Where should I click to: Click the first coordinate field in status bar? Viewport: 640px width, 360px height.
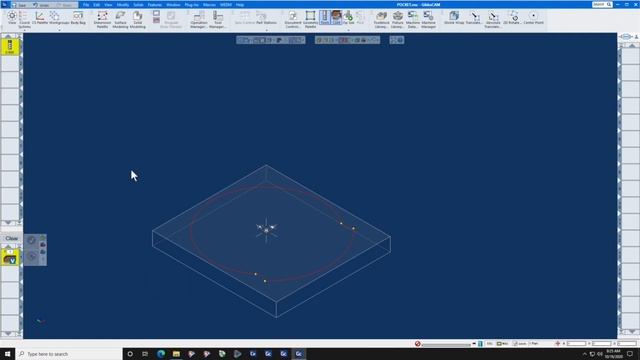576,344
